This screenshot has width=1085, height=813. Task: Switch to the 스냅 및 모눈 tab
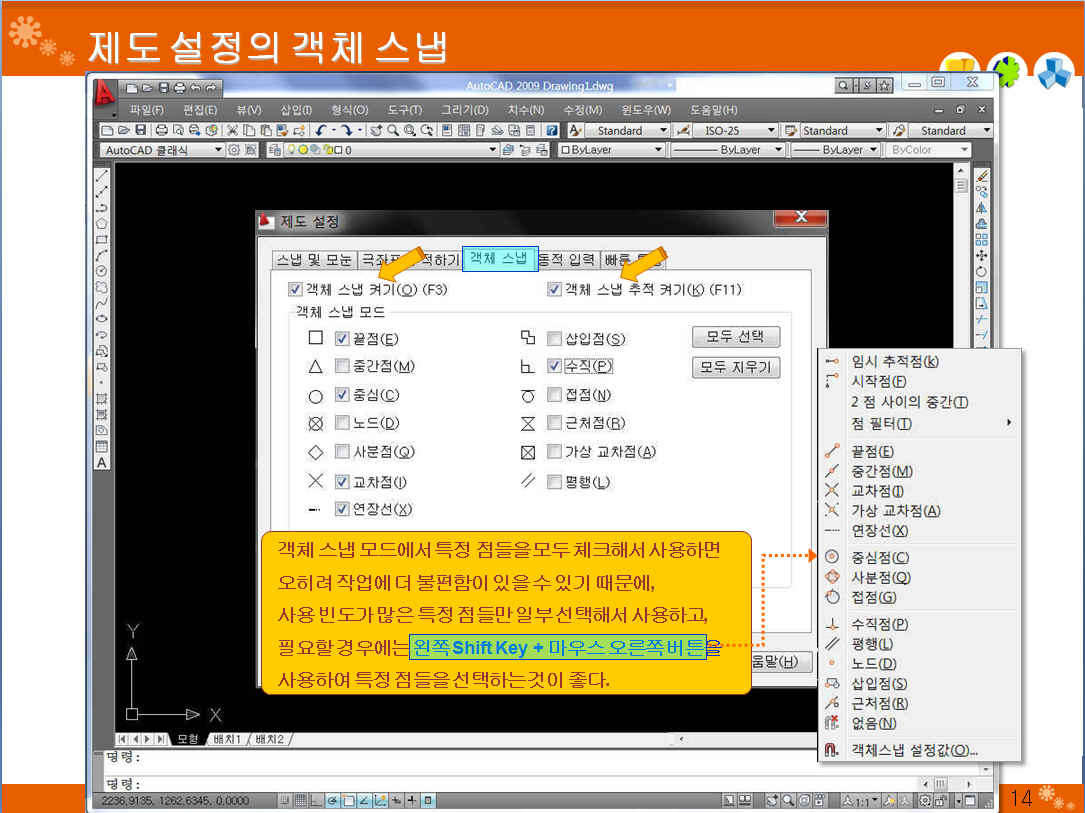[x=314, y=260]
